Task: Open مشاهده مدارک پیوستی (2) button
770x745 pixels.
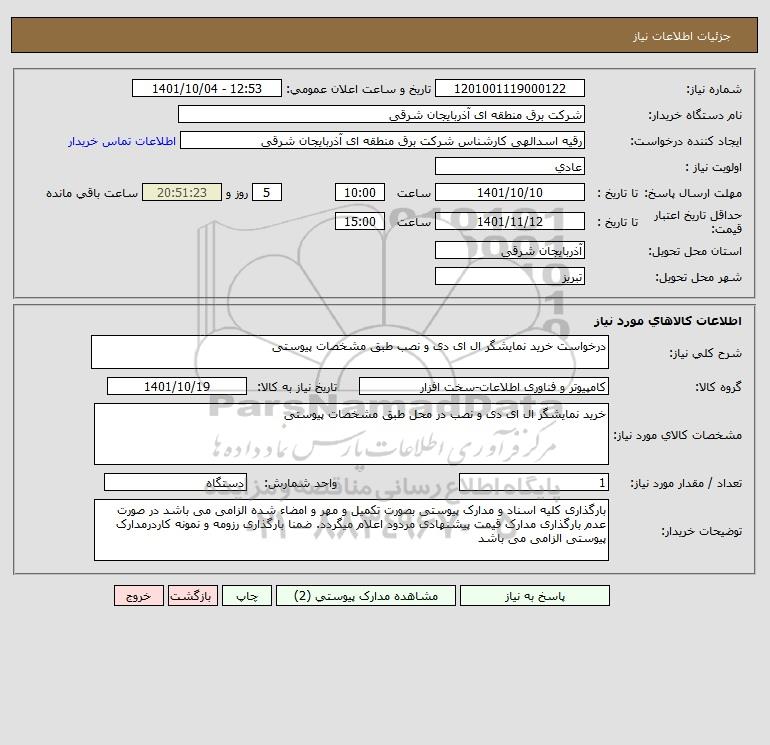Action: pos(366,595)
